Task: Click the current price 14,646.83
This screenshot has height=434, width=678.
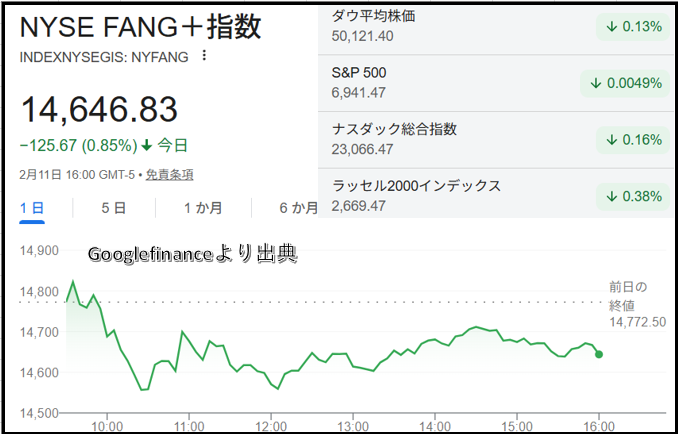Action: pyautogui.click(x=99, y=109)
